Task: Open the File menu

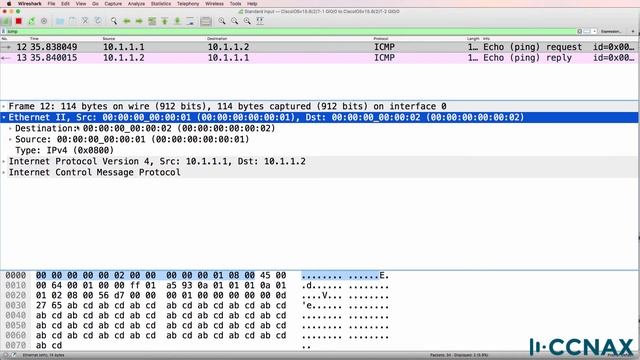Action: pyautogui.click(x=51, y=4)
